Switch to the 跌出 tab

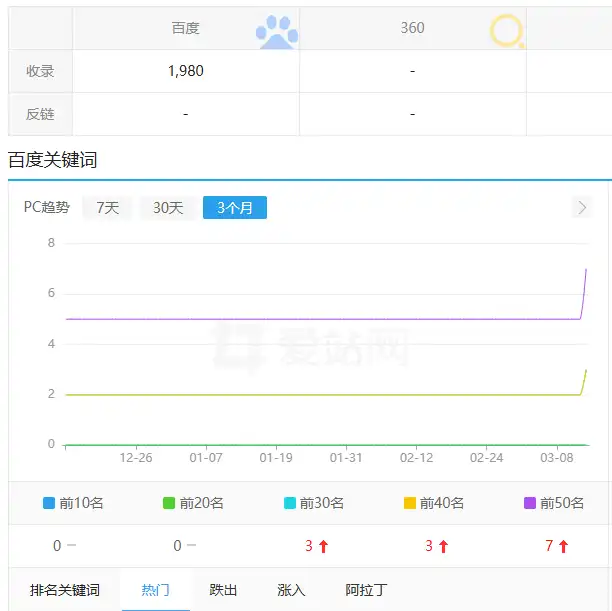(x=223, y=590)
